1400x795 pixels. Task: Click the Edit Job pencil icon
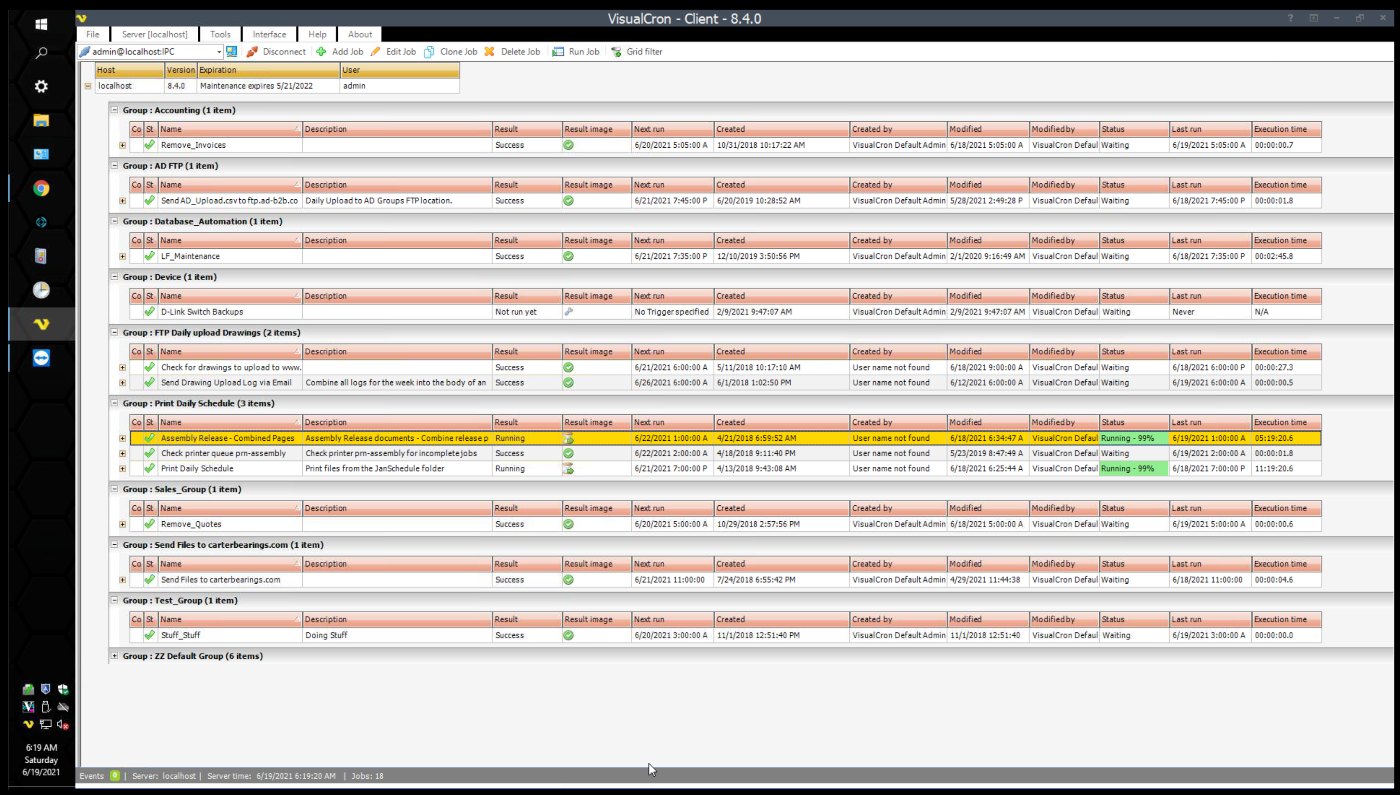(x=376, y=52)
